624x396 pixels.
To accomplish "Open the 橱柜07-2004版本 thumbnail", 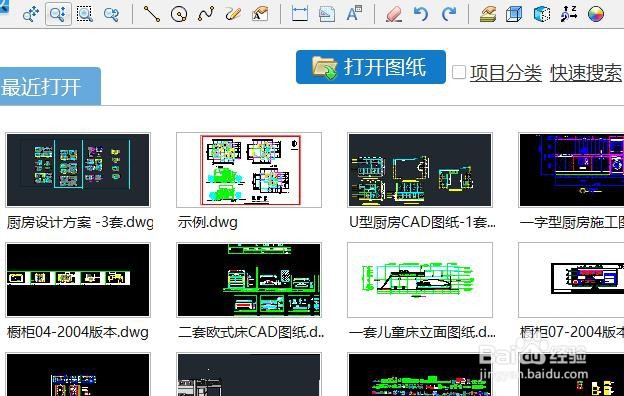I will (571, 280).
